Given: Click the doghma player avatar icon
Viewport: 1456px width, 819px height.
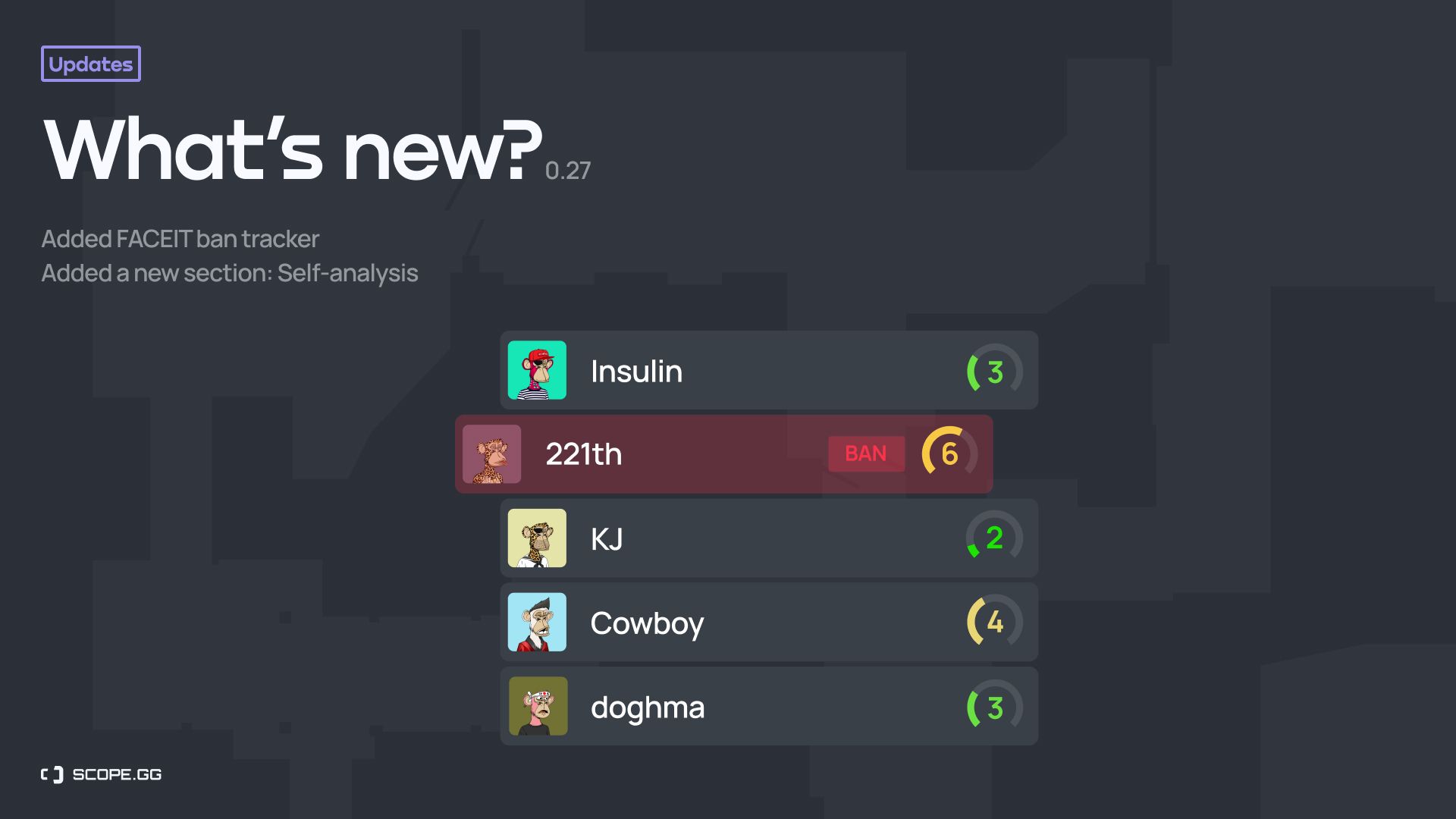Looking at the screenshot, I should pyautogui.click(x=538, y=706).
